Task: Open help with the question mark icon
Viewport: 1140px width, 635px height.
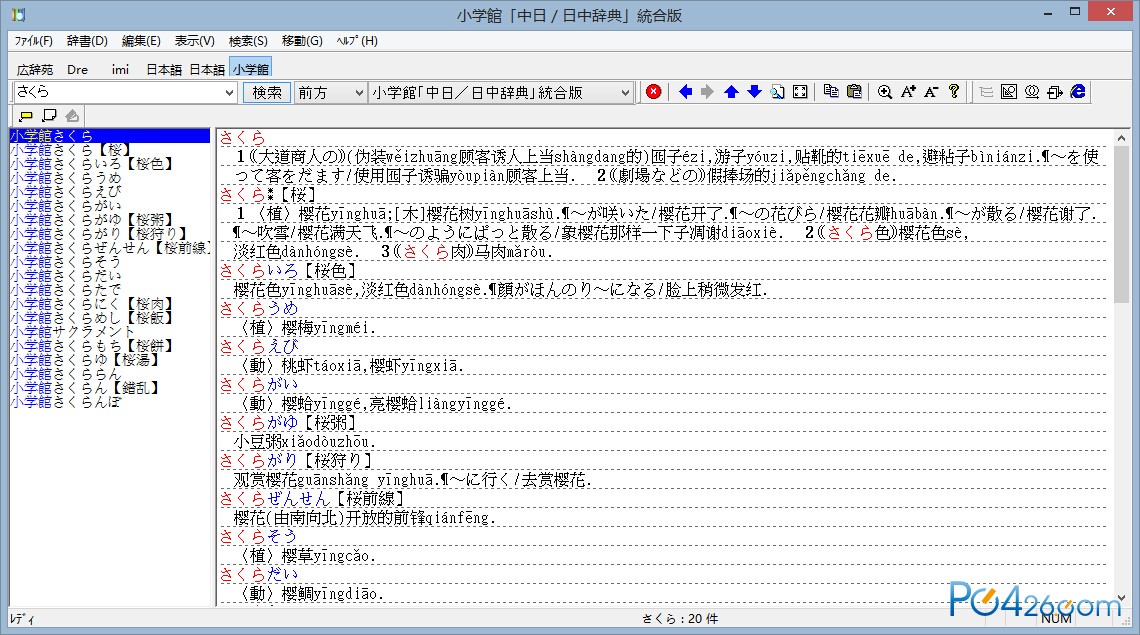Action: 954,92
